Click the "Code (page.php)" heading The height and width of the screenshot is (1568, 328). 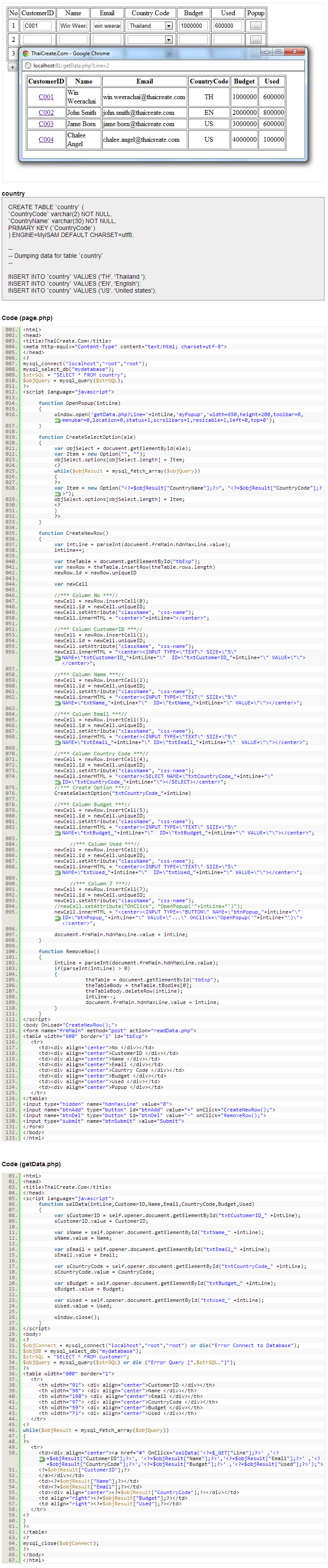pos(27,318)
